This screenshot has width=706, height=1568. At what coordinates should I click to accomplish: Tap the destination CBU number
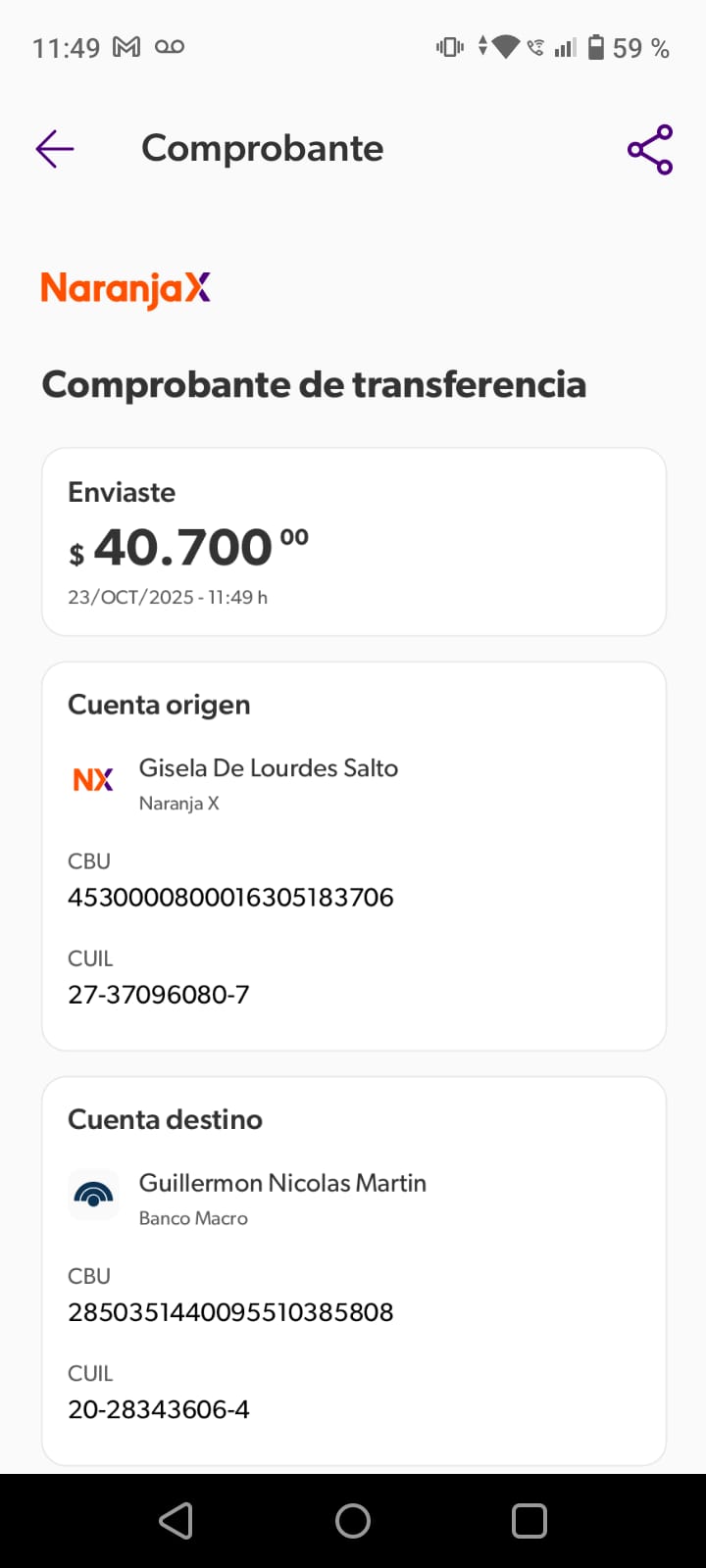click(230, 1311)
